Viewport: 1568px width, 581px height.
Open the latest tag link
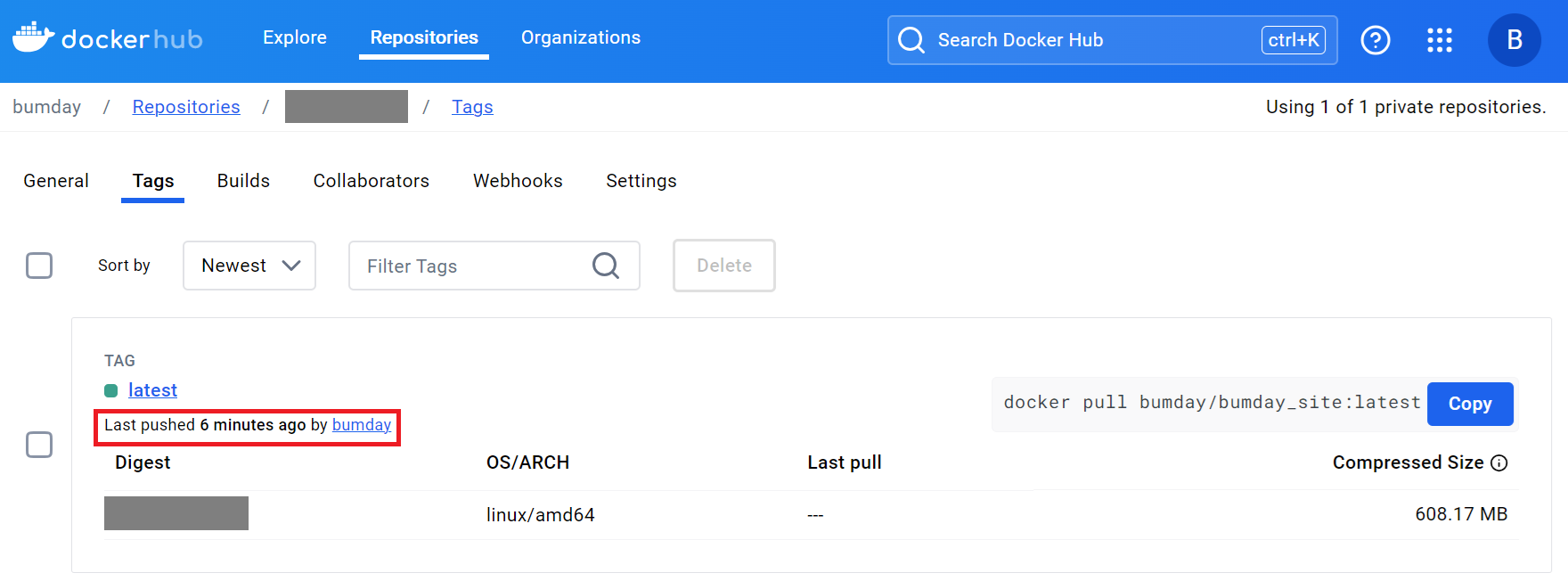click(x=152, y=390)
